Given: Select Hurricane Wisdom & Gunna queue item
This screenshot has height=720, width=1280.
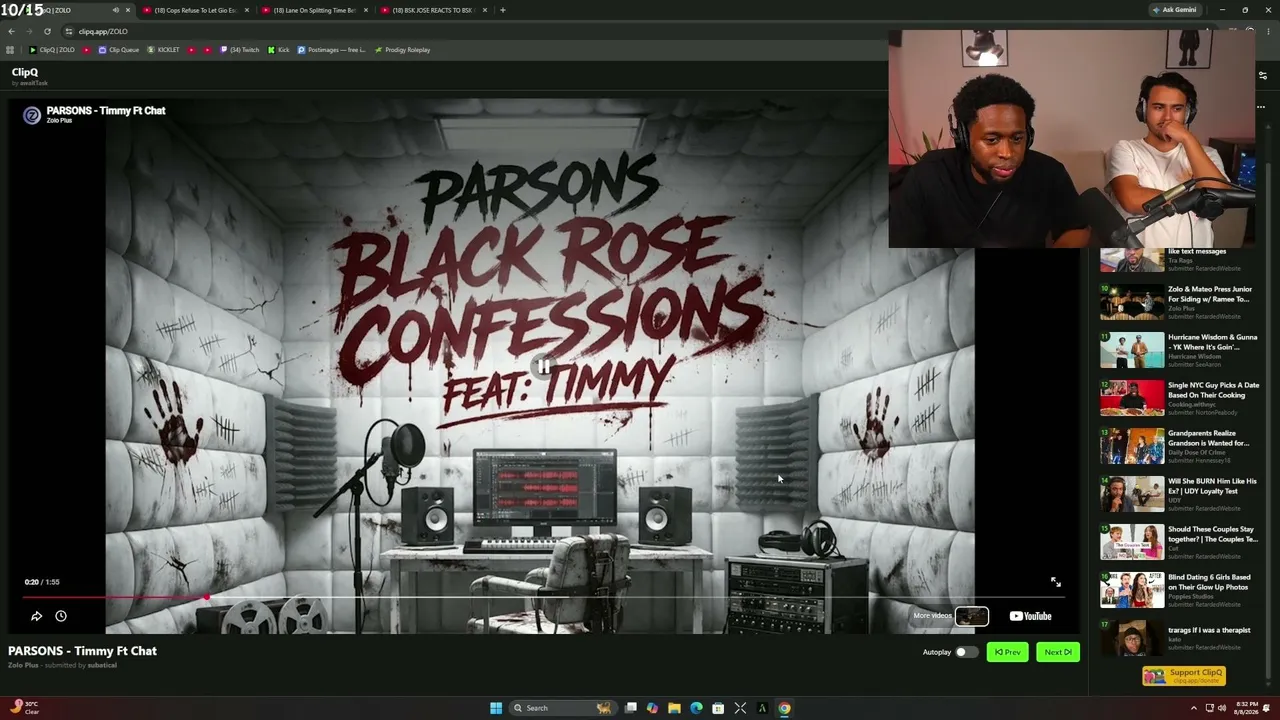Looking at the screenshot, I should click(x=1180, y=350).
